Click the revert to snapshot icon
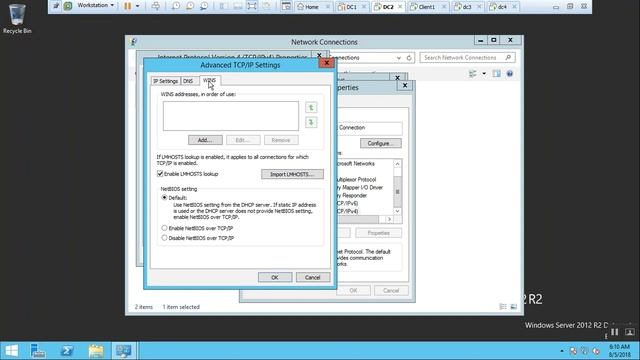The image size is (640, 360). click(x=190, y=6)
